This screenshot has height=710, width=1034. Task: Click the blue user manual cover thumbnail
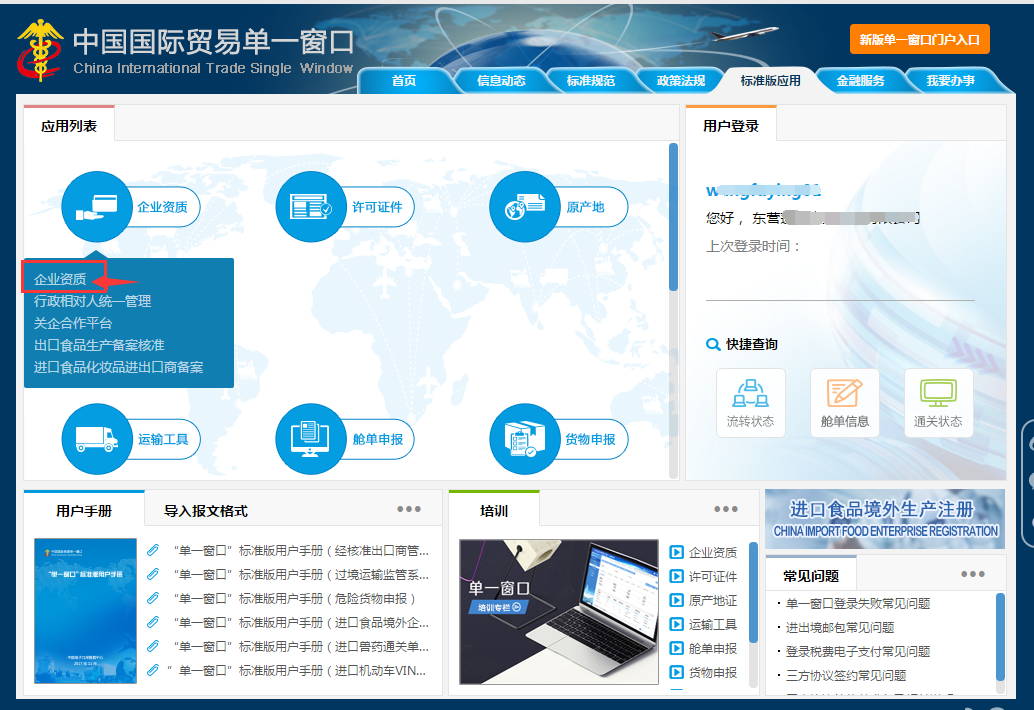[85, 611]
